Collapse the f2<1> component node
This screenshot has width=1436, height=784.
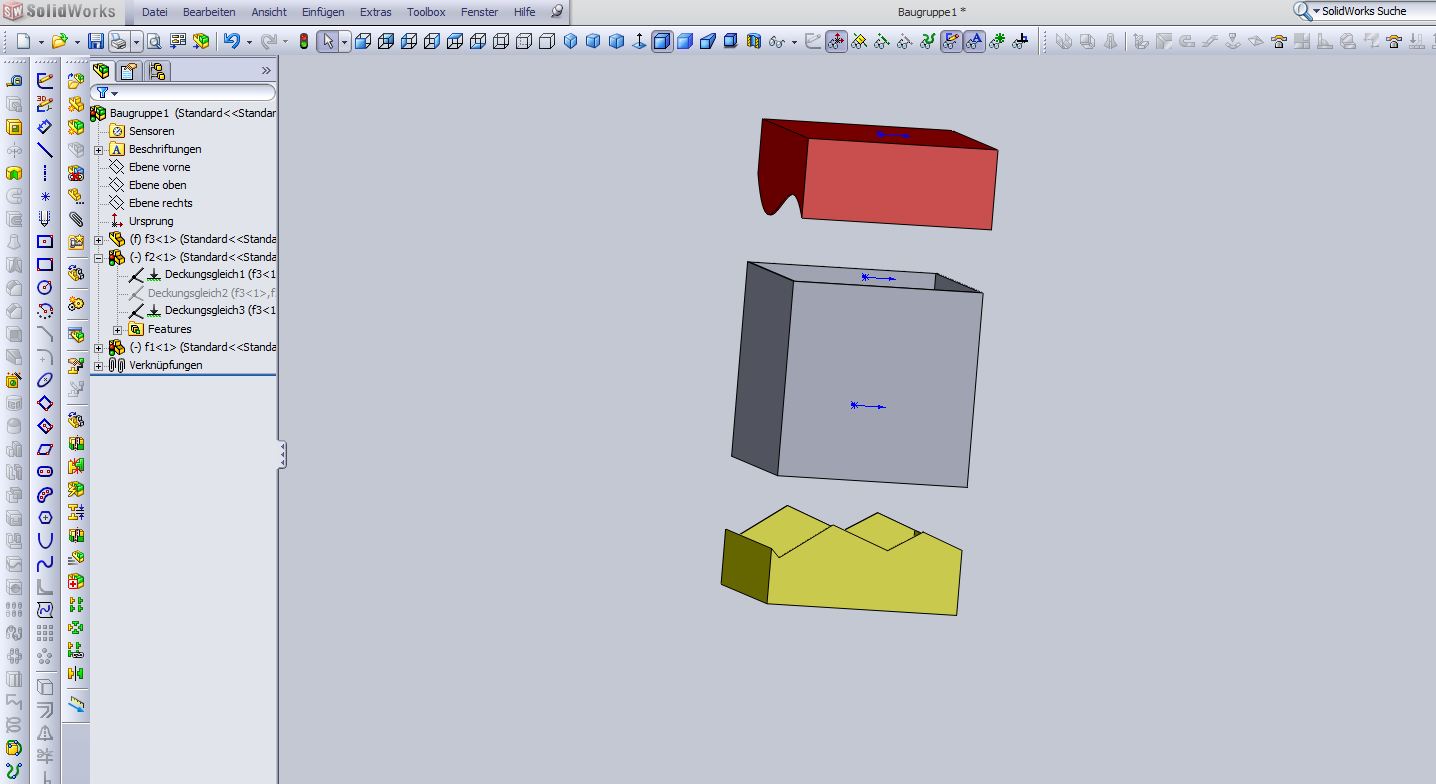pyautogui.click(x=99, y=258)
